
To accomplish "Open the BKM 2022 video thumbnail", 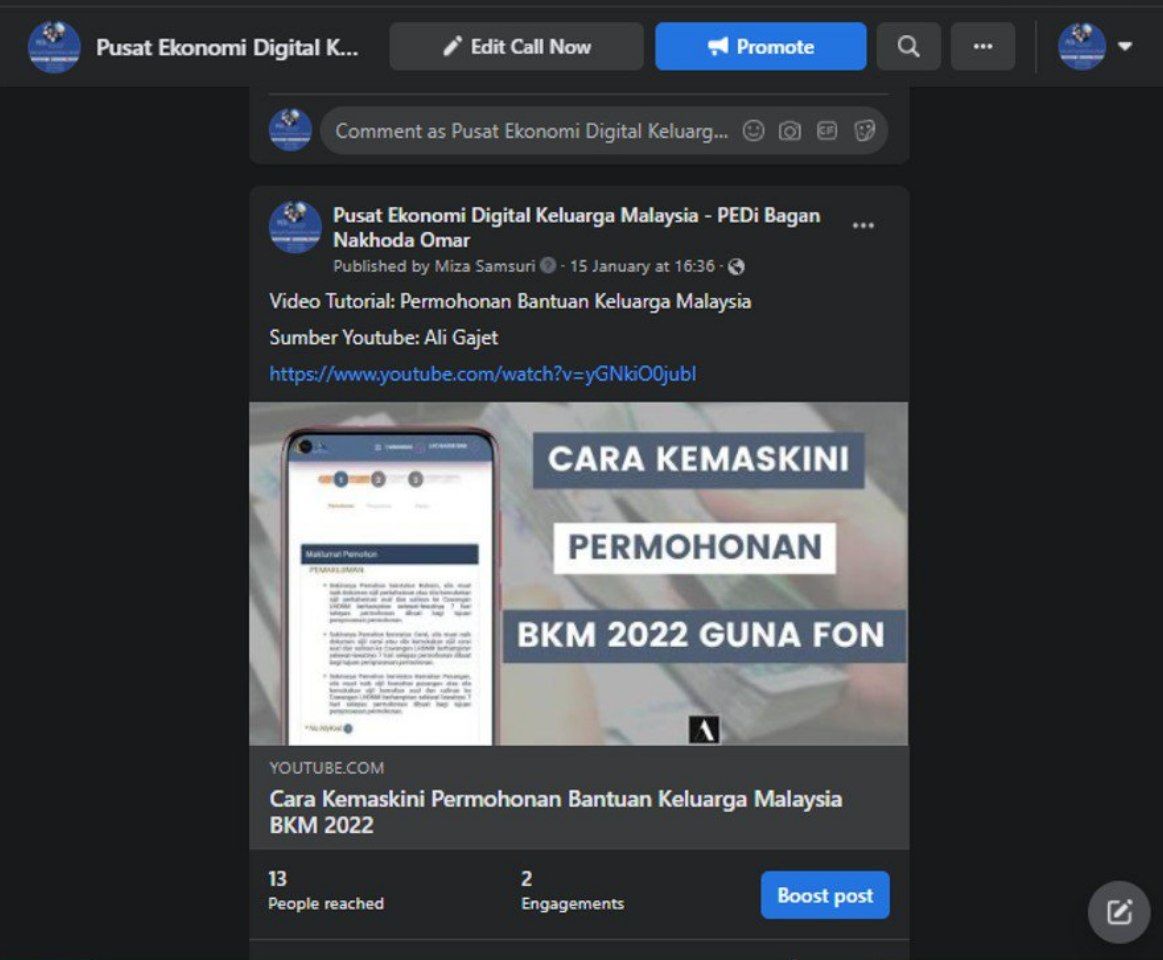I will click(579, 573).
